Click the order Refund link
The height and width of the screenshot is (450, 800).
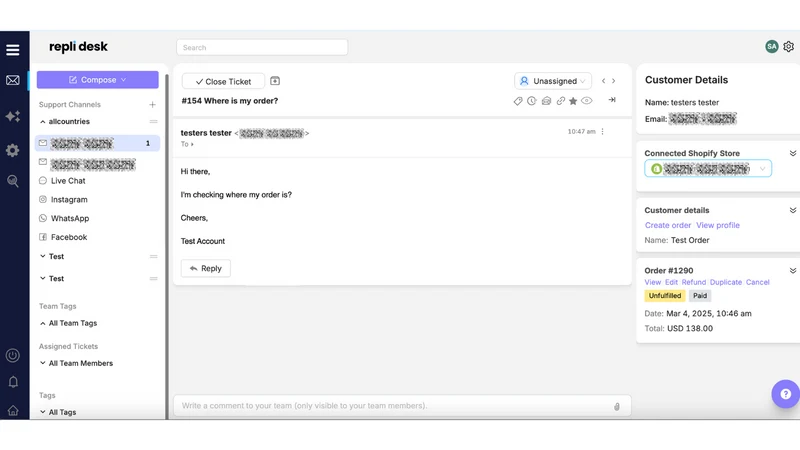(694, 282)
